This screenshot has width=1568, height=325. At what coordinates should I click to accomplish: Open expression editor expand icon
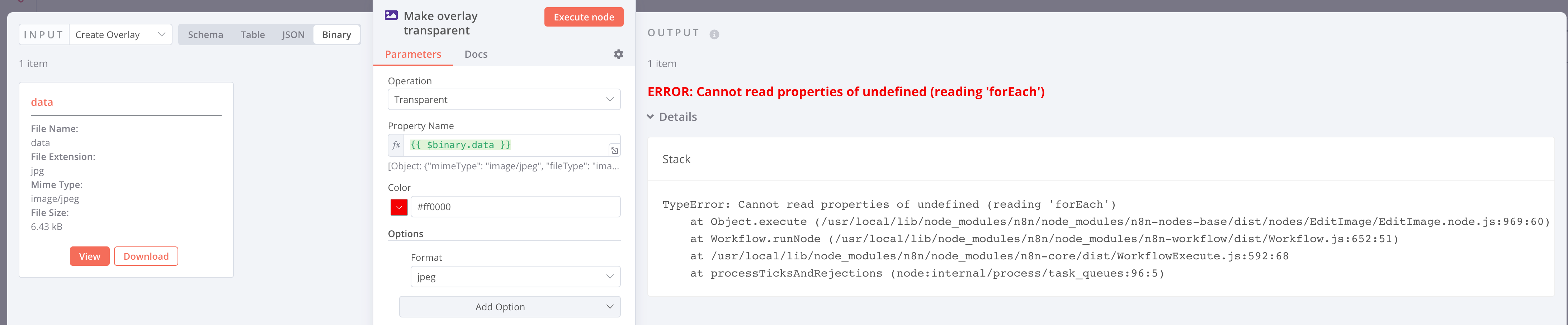(x=614, y=150)
